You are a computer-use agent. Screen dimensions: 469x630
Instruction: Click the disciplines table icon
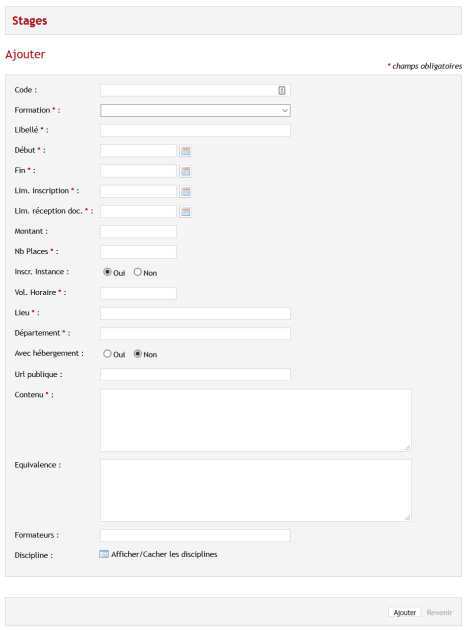(104, 554)
